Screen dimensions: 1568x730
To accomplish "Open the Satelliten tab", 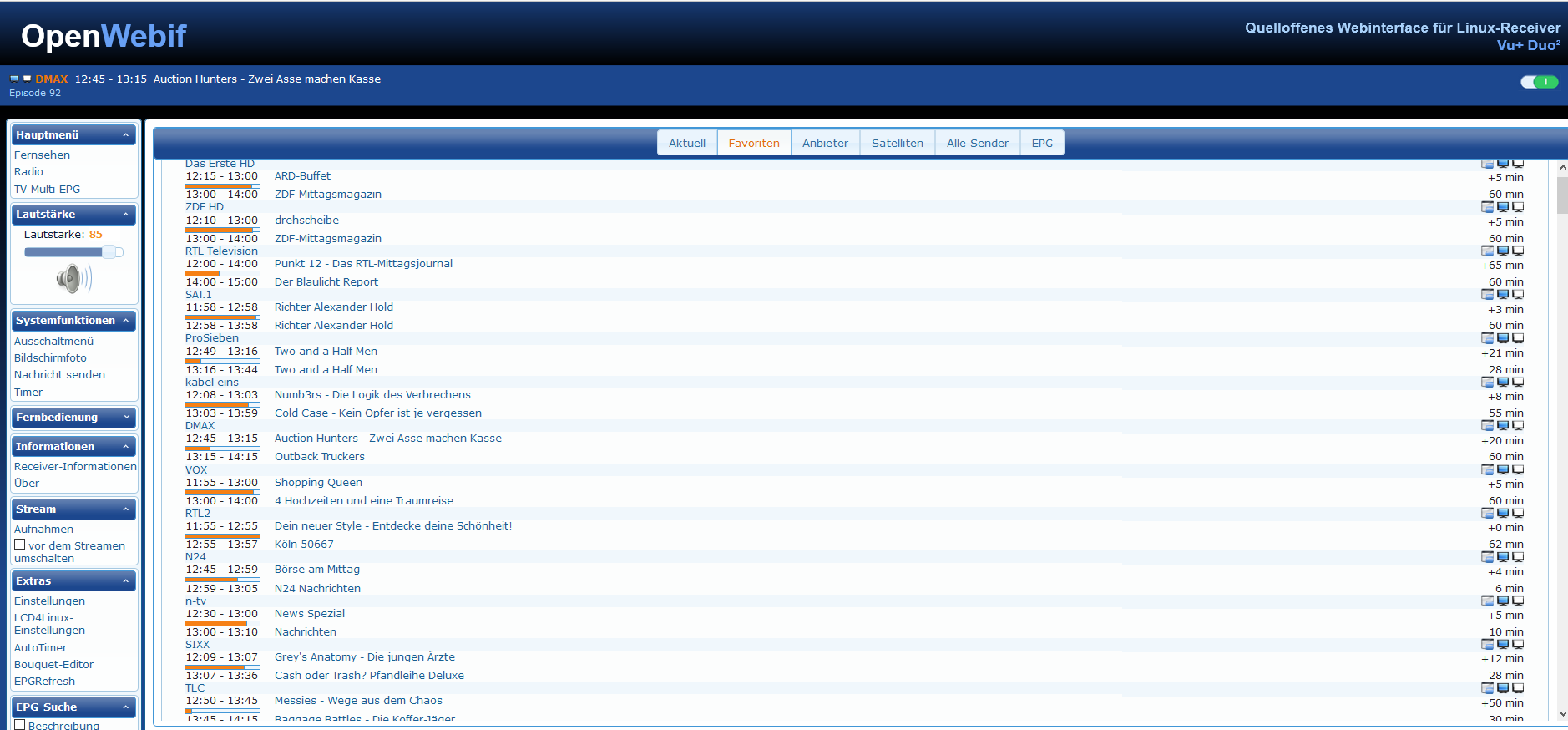I will 898,143.
